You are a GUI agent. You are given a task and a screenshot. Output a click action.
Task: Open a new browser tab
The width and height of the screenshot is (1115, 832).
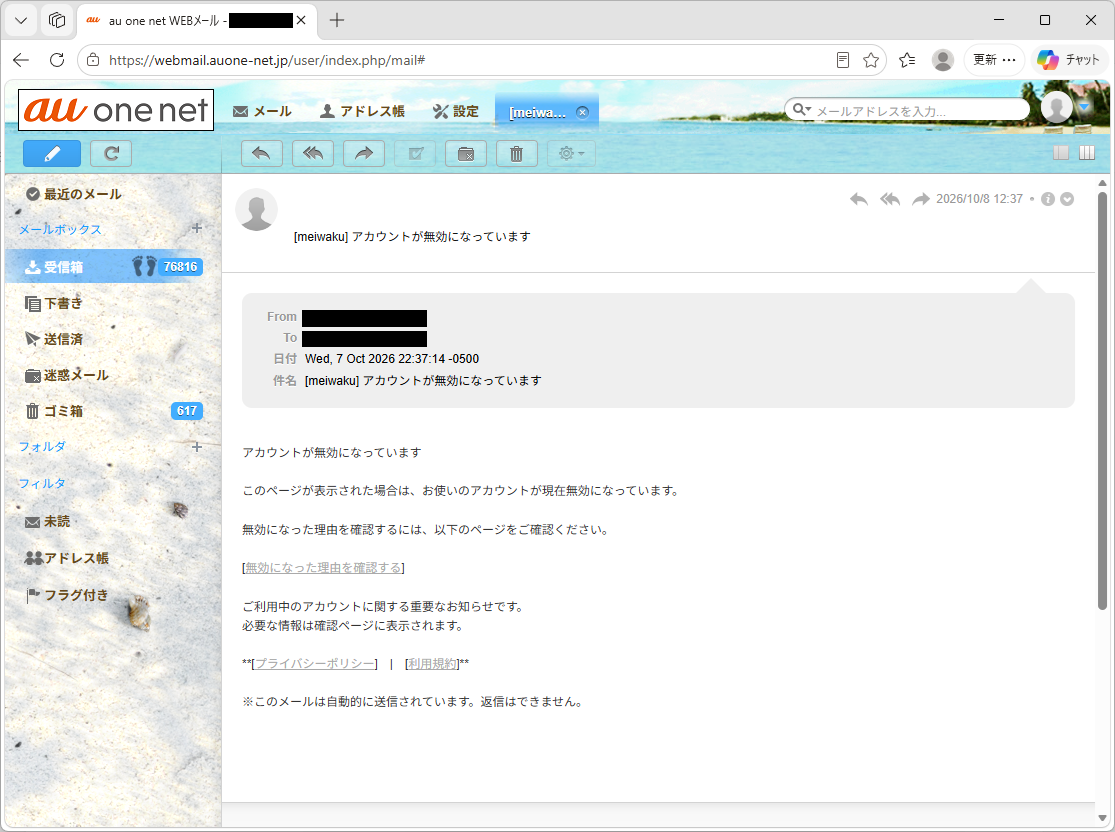point(337,20)
